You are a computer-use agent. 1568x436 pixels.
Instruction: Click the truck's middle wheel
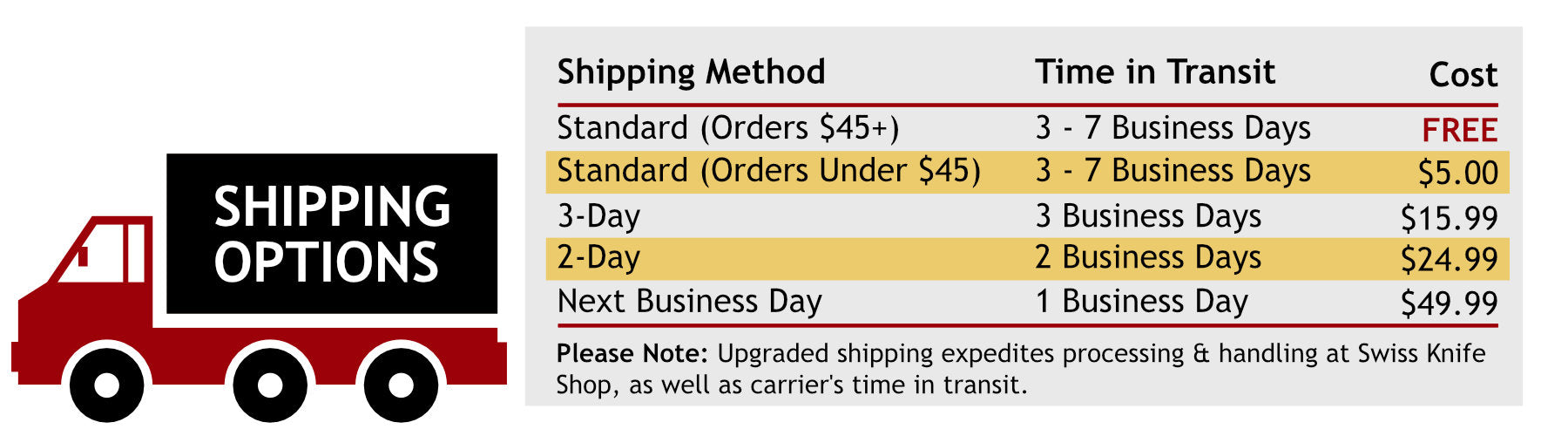(270, 384)
